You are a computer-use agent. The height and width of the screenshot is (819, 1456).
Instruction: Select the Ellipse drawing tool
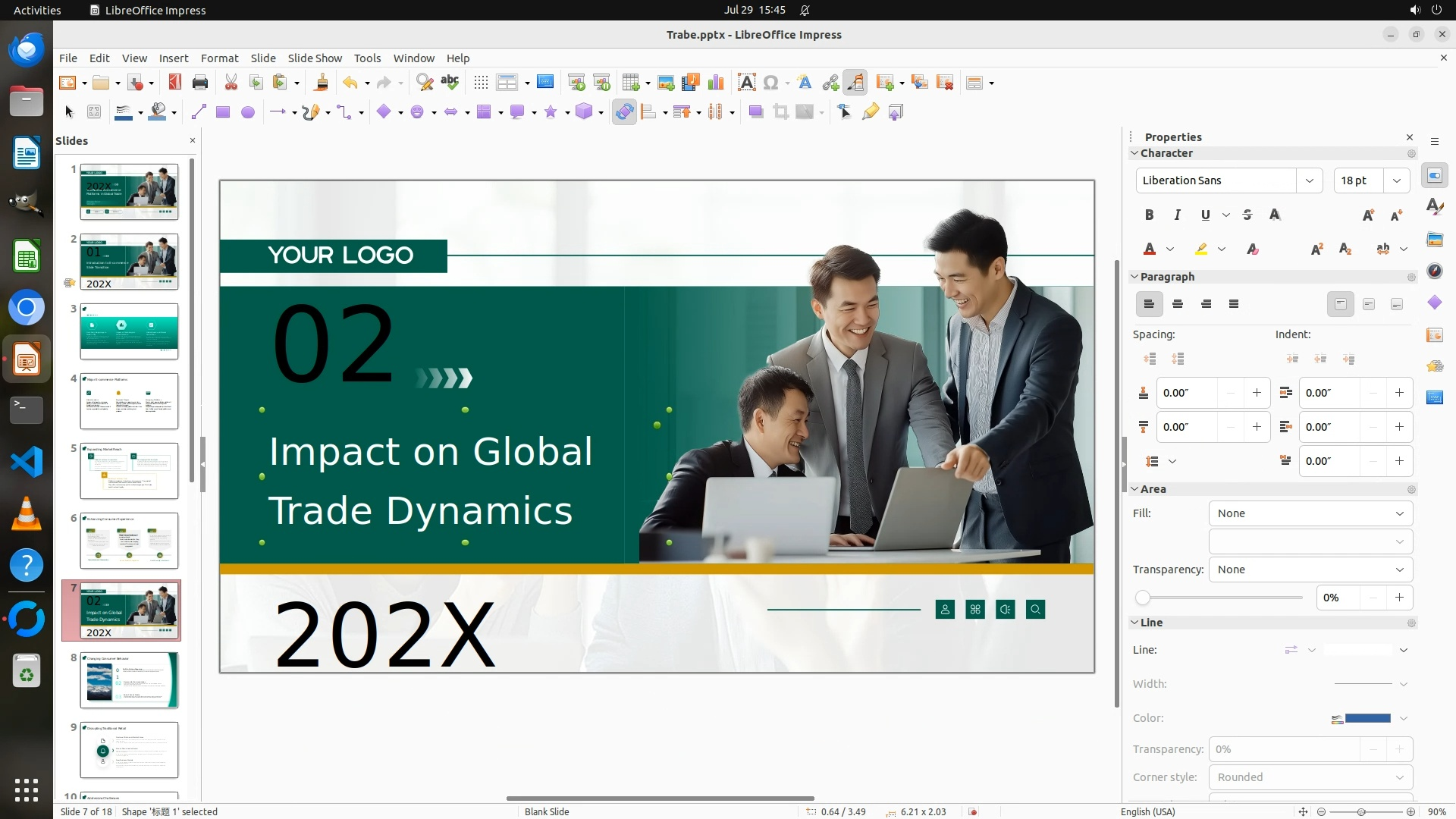[247, 112]
